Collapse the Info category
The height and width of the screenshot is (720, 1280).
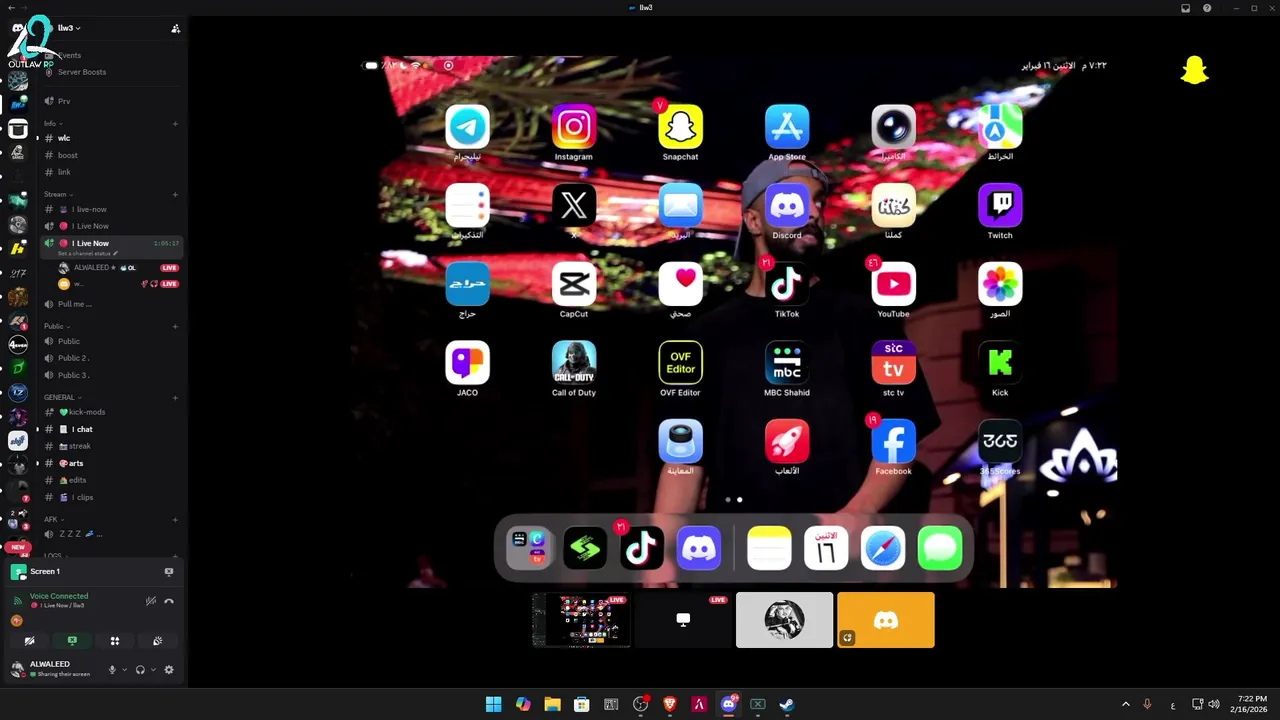point(53,124)
